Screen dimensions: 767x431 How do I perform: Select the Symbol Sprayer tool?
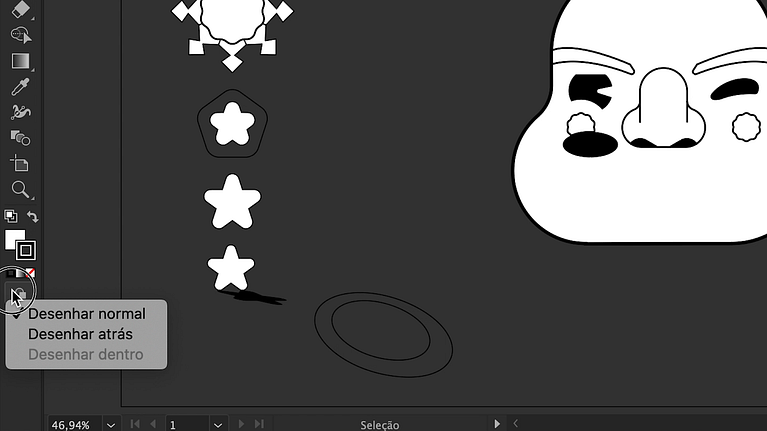[x=20, y=112]
